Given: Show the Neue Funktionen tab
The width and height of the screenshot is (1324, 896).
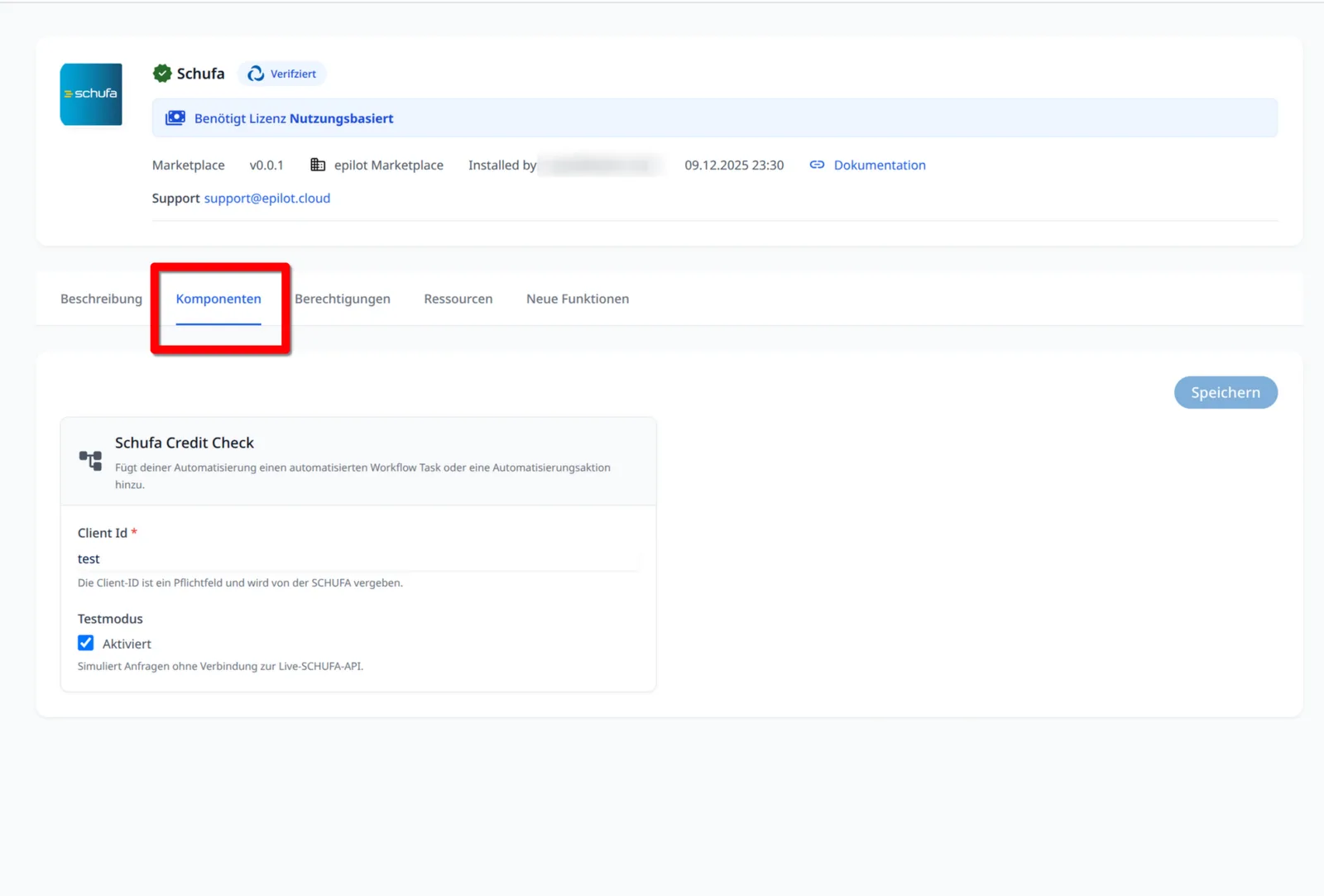Looking at the screenshot, I should click(578, 299).
